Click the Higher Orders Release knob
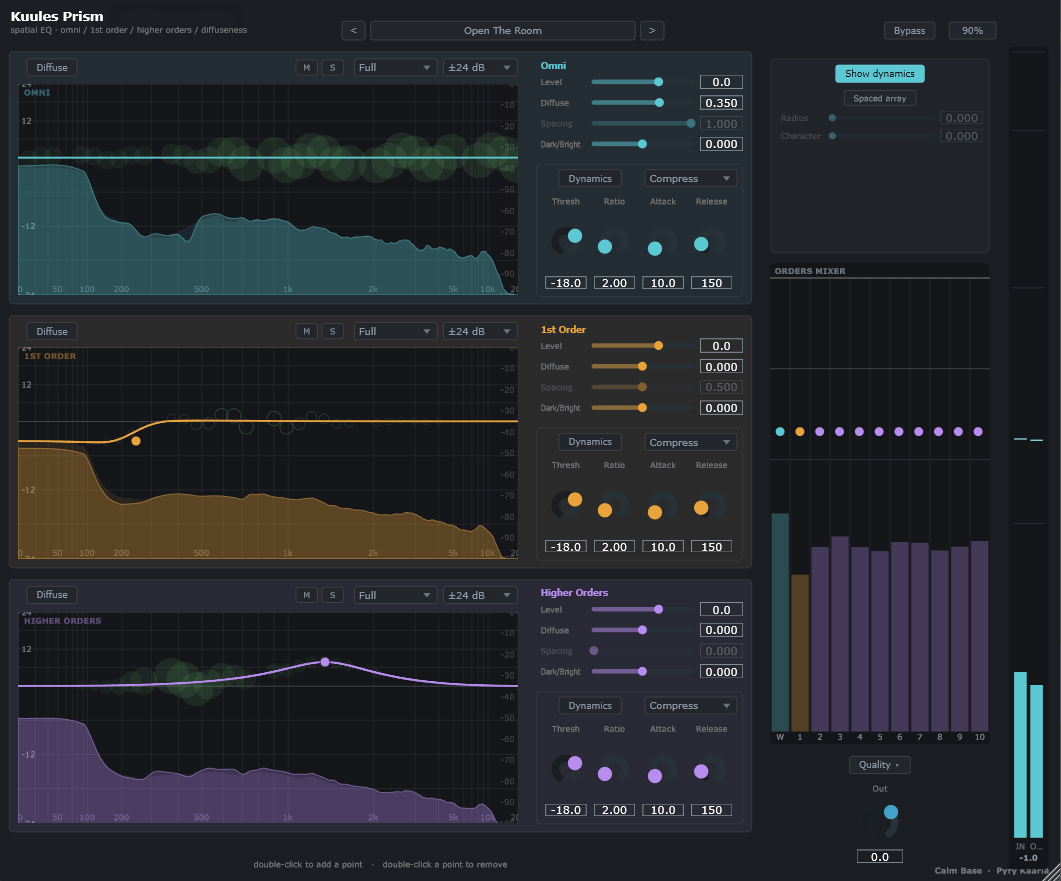Screen dimensions: 1061x881 (x=710, y=769)
